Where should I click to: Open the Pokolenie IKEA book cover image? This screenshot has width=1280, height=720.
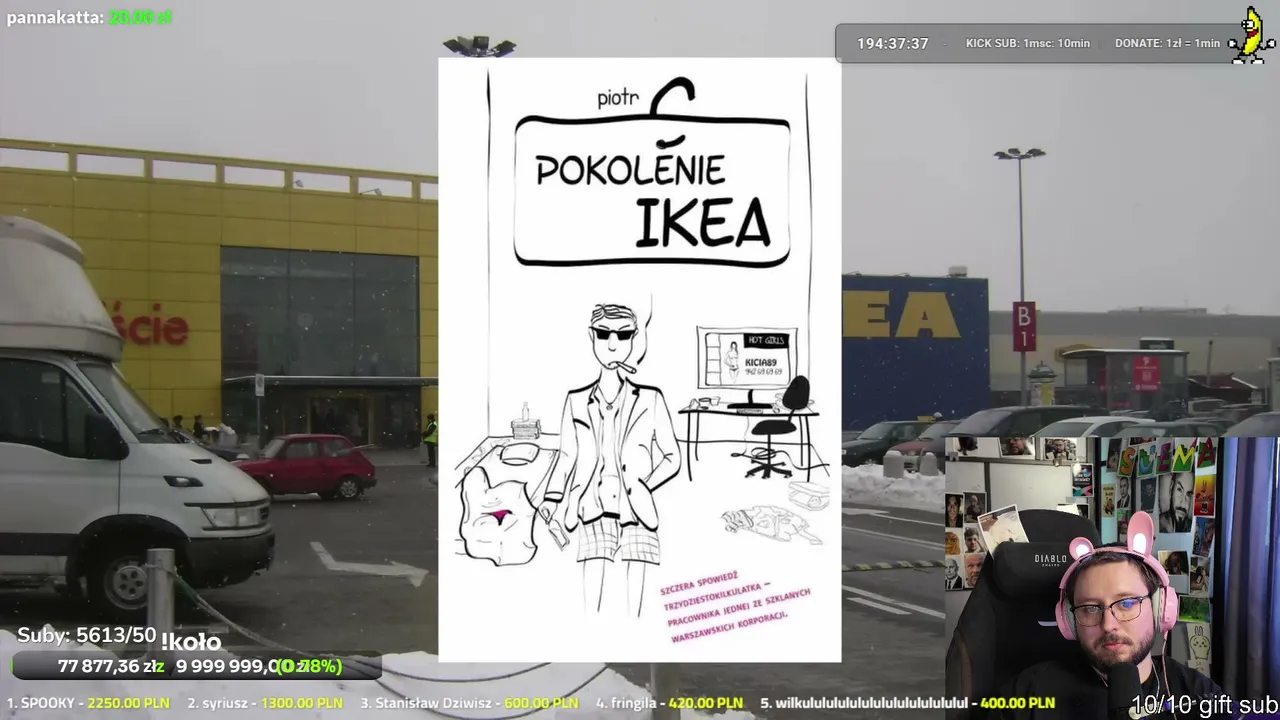pyautogui.click(x=640, y=360)
